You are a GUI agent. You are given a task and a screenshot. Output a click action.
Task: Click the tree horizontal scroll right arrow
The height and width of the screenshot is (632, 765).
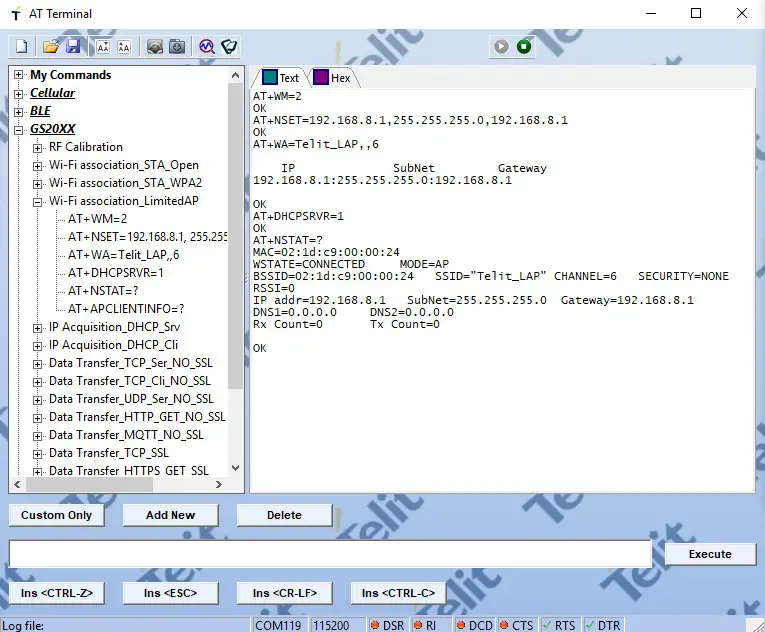click(x=219, y=484)
